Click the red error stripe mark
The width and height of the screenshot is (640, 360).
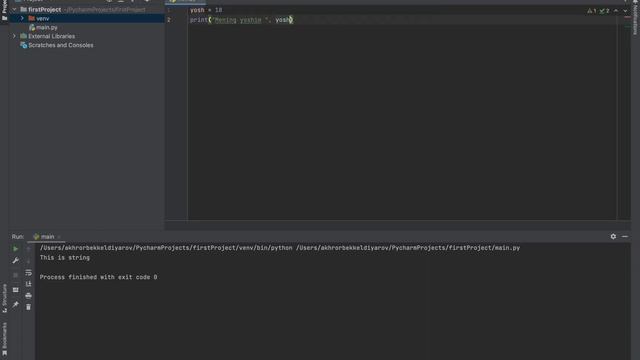(x=627, y=18)
